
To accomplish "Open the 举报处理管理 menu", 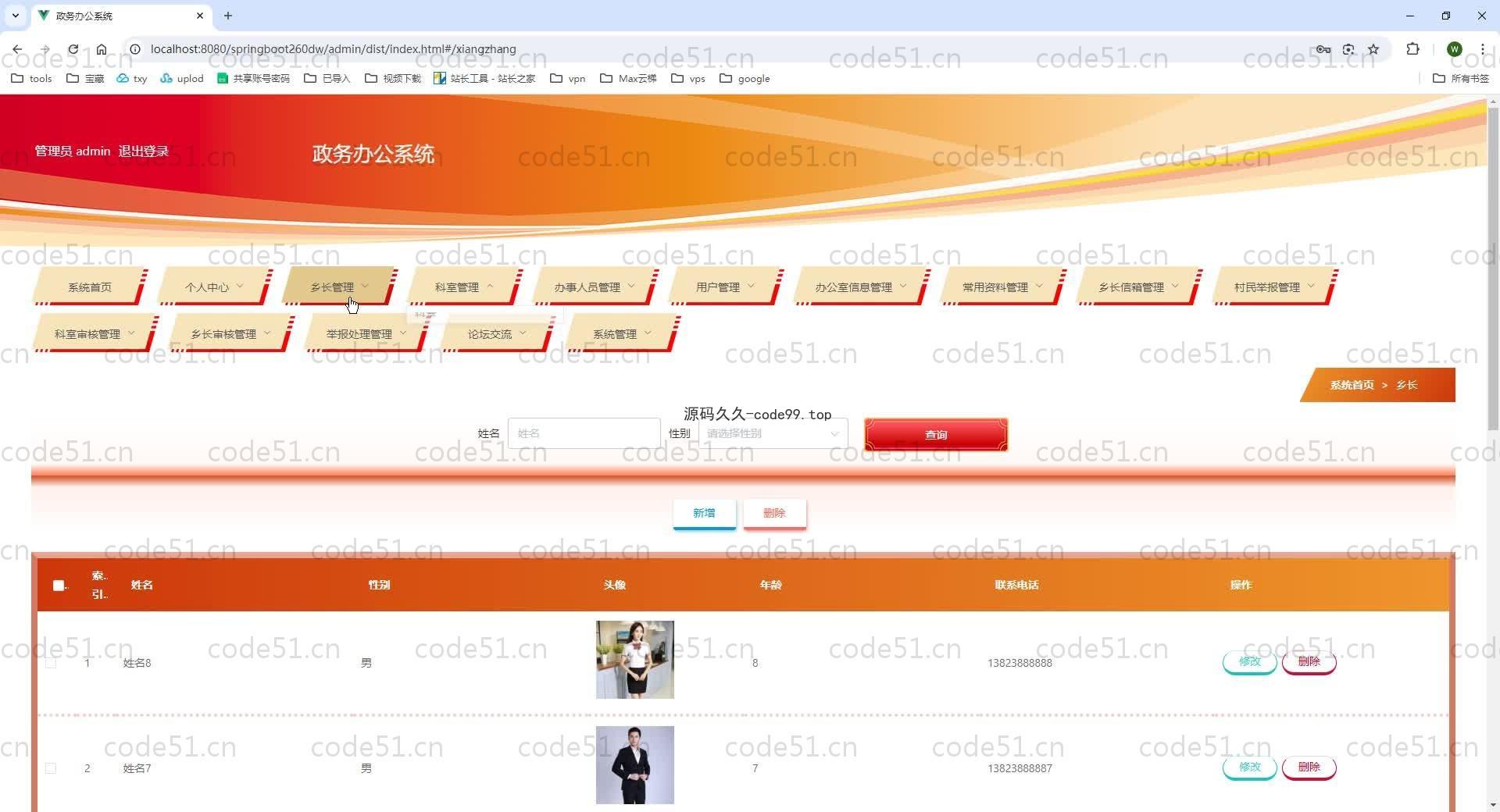I will pos(366,334).
